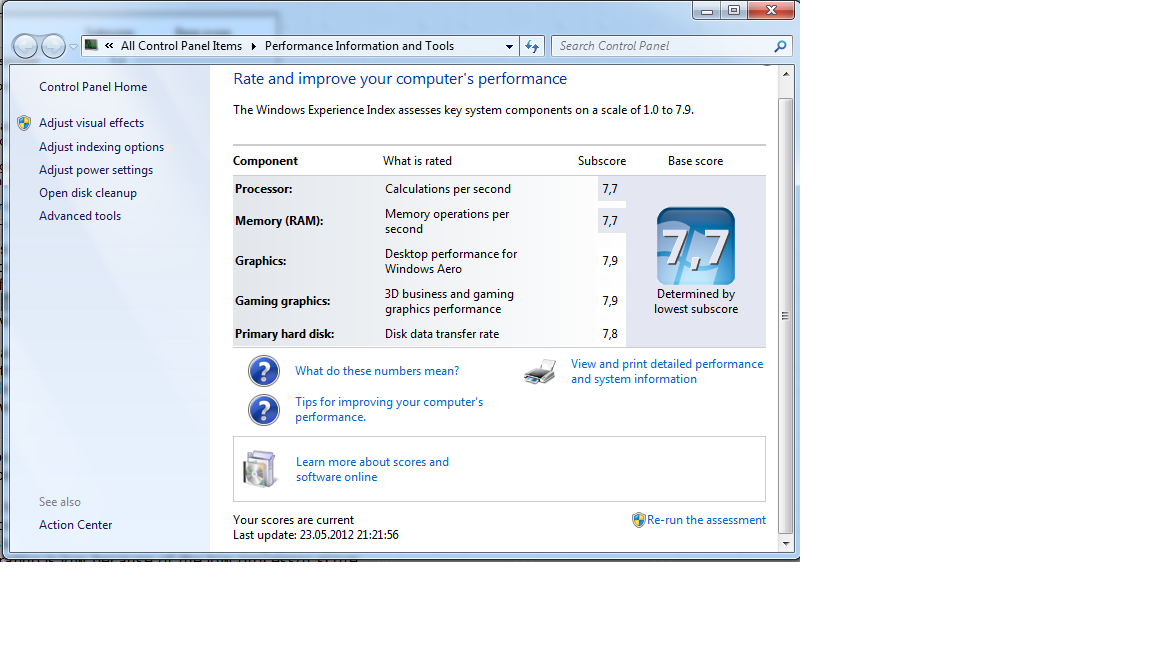Open Learn more about scores and software online
This screenshot has height=648, width=1152.
point(372,469)
